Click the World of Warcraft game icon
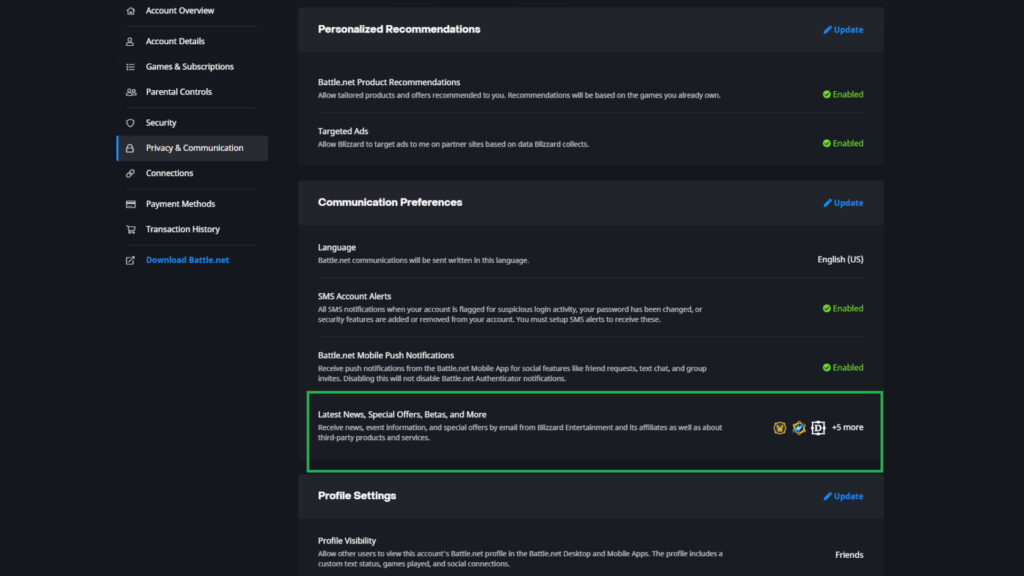This screenshot has width=1024, height=576. [781, 427]
